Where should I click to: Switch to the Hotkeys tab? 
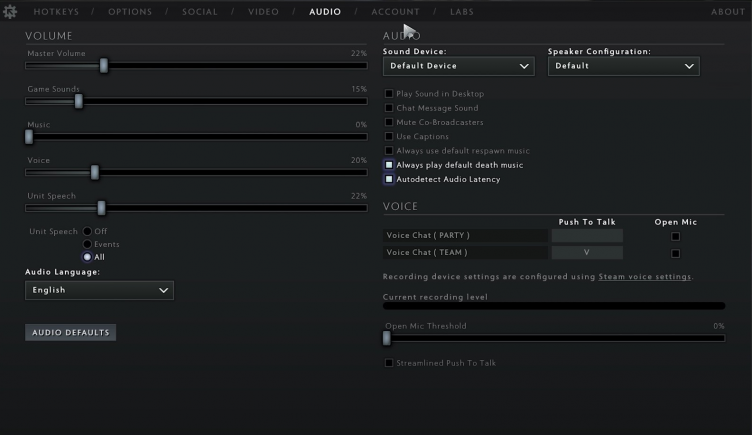coord(56,12)
